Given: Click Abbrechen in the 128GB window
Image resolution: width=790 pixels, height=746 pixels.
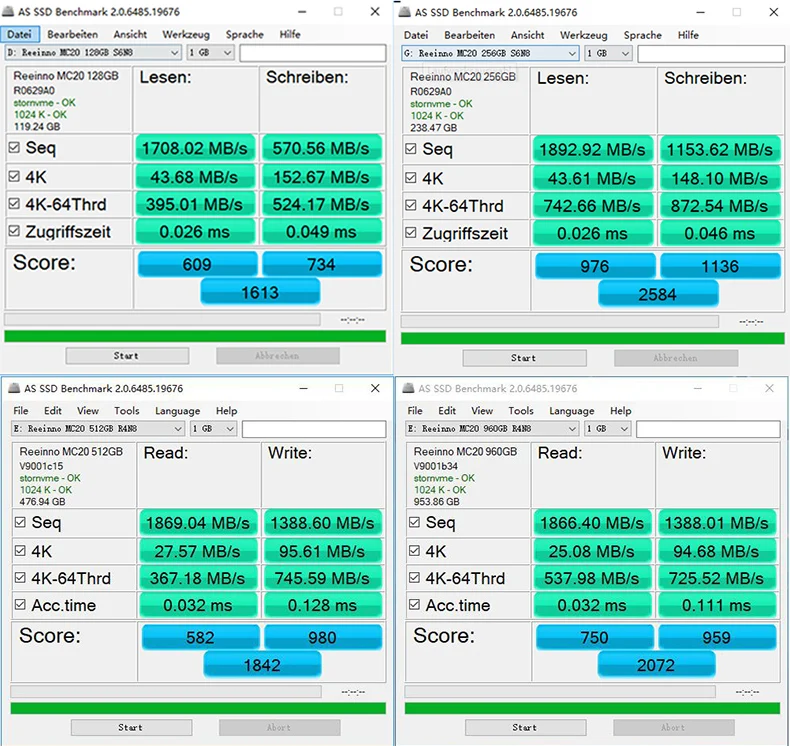Looking at the screenshot, I should [278, 356].
